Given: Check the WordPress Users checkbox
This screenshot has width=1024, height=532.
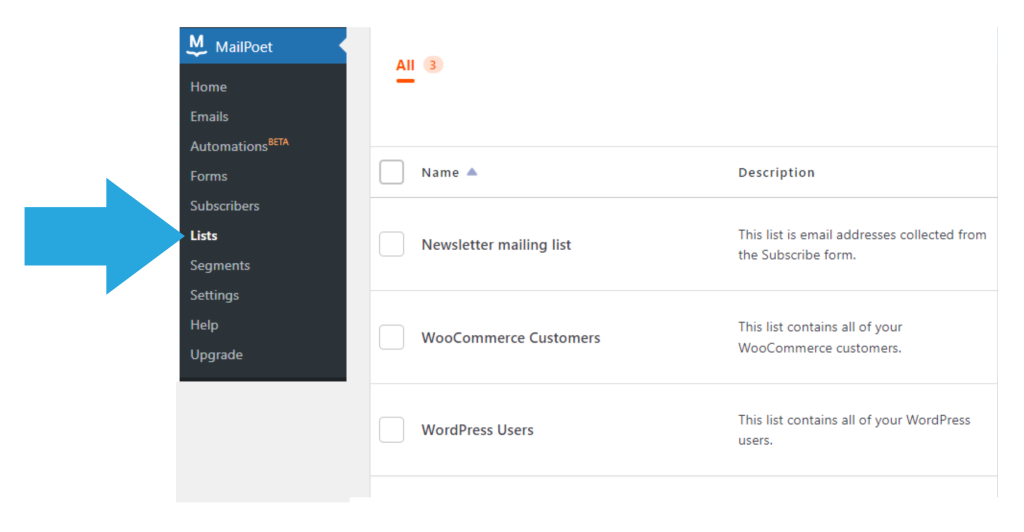Looking at the screenshot, I should point(392,430).
